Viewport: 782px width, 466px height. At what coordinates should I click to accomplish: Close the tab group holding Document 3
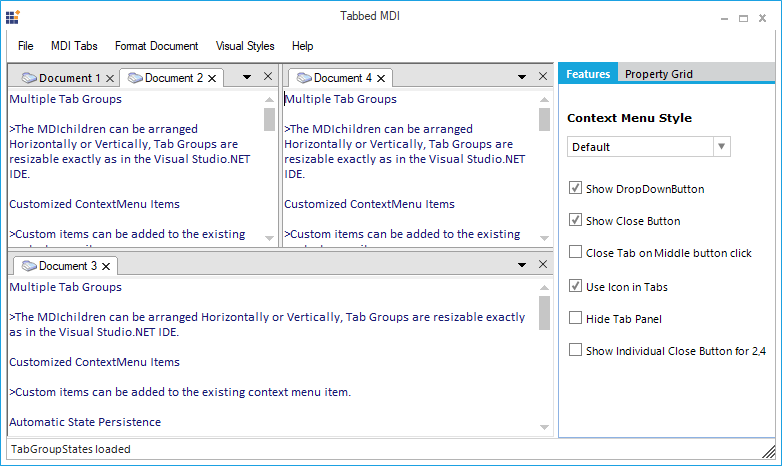pos(543,264)
